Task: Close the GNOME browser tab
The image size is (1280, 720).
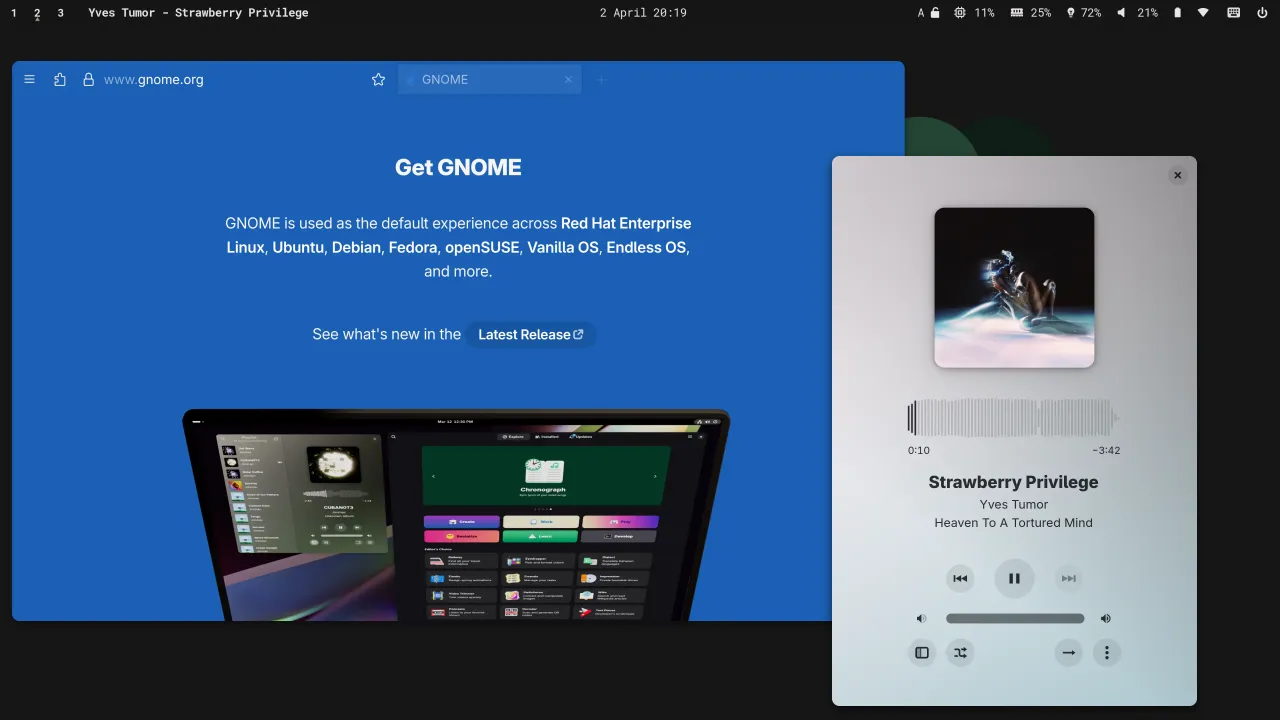Action: click(569, 80)
